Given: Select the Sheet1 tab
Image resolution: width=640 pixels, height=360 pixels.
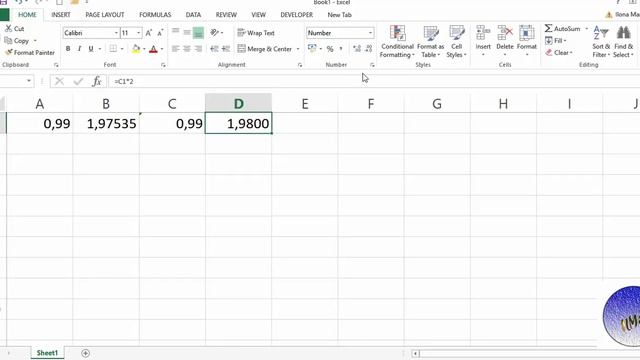Looking at the screenshot, I should pyautogui.click(x=47, y=353).
